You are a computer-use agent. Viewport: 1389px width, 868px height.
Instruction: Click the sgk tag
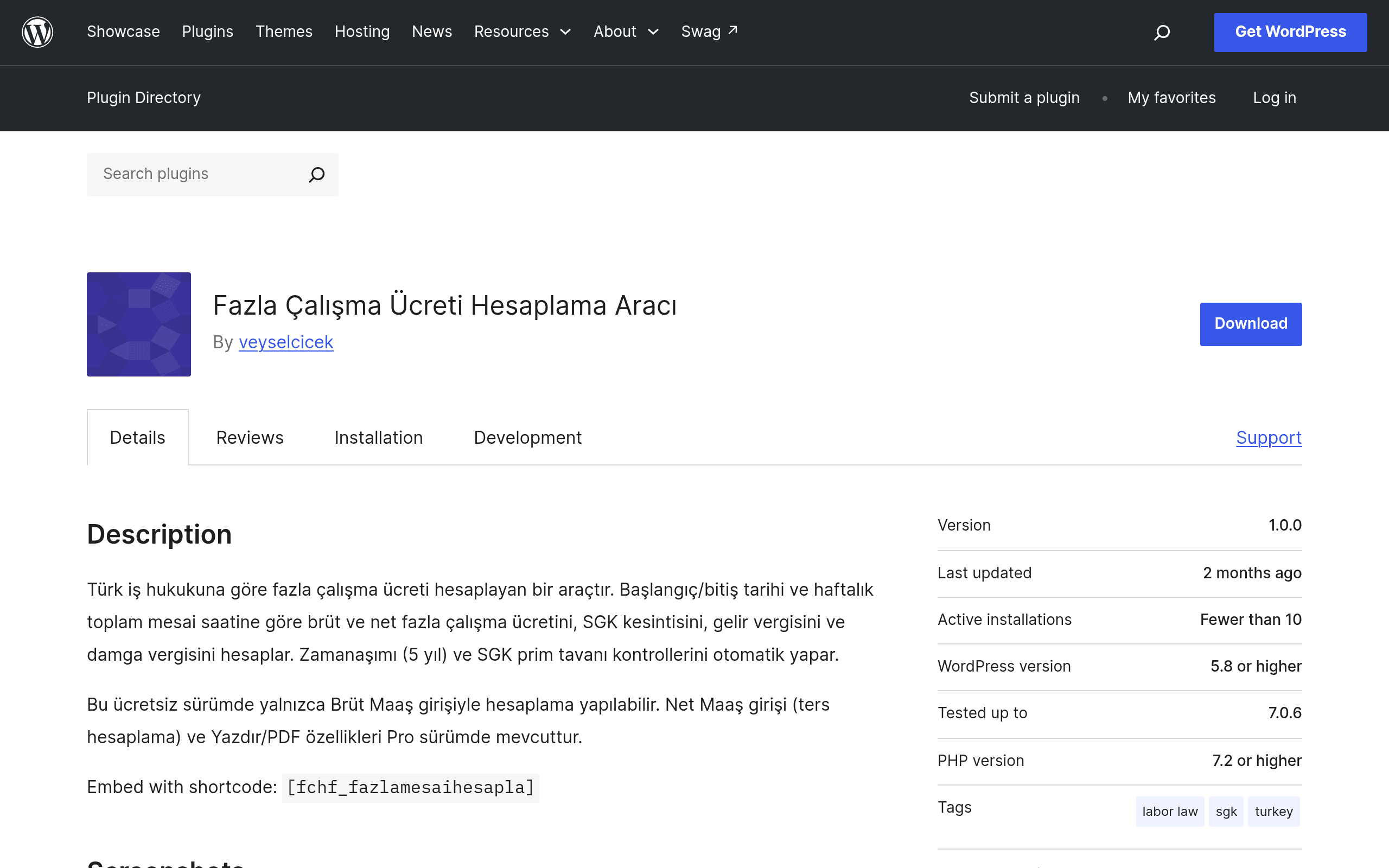[x=1226, y=811]
